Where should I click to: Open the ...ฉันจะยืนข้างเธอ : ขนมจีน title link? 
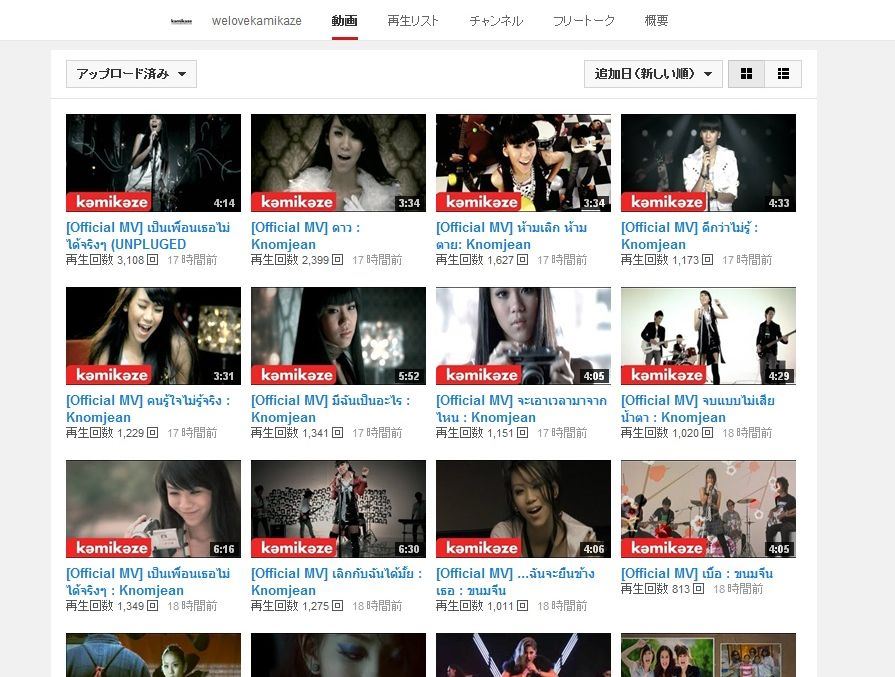[515, 582]
